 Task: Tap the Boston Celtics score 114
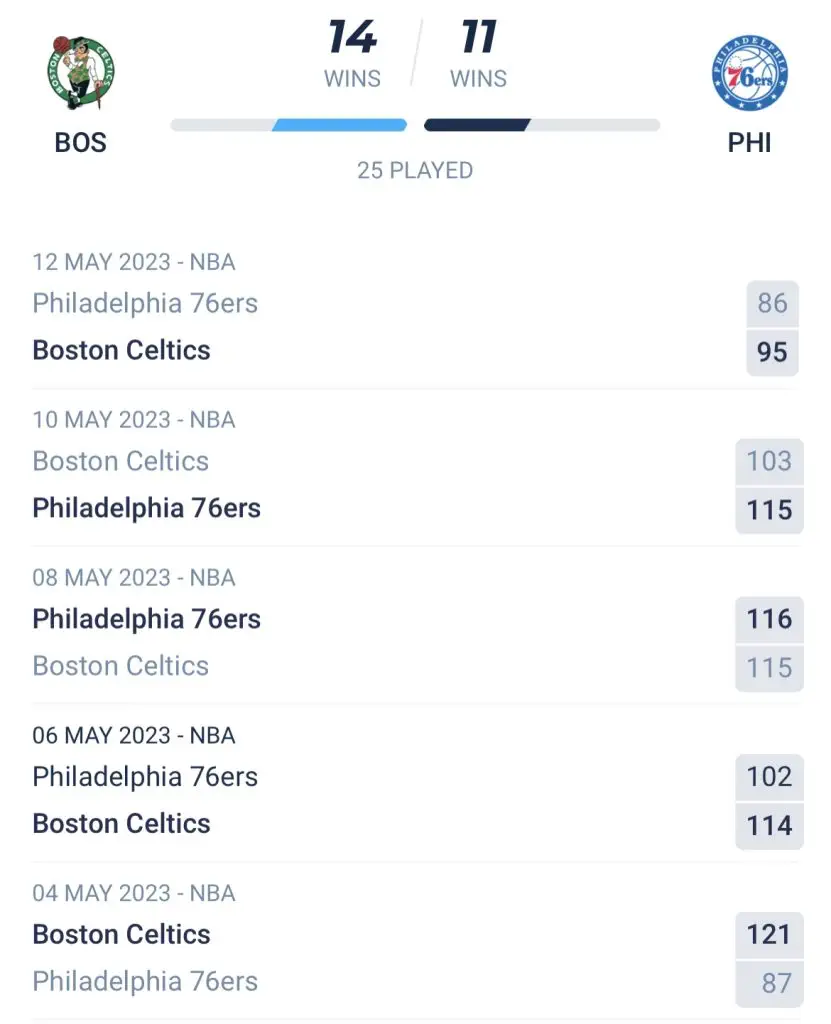(770, 825)
